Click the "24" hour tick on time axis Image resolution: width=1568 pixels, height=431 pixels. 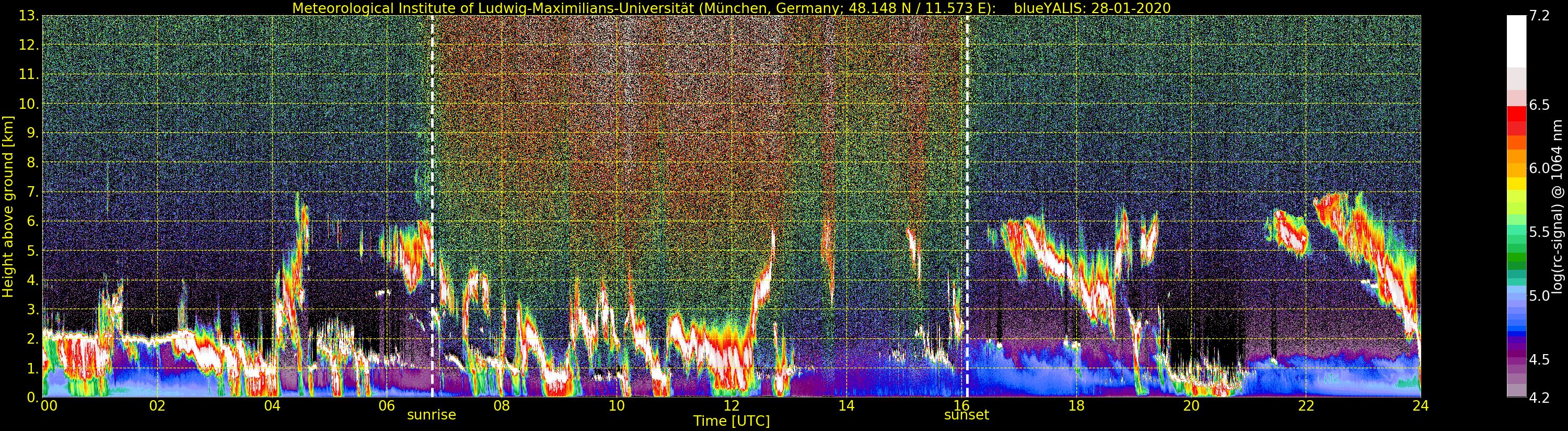click(x=1420, y=406)
